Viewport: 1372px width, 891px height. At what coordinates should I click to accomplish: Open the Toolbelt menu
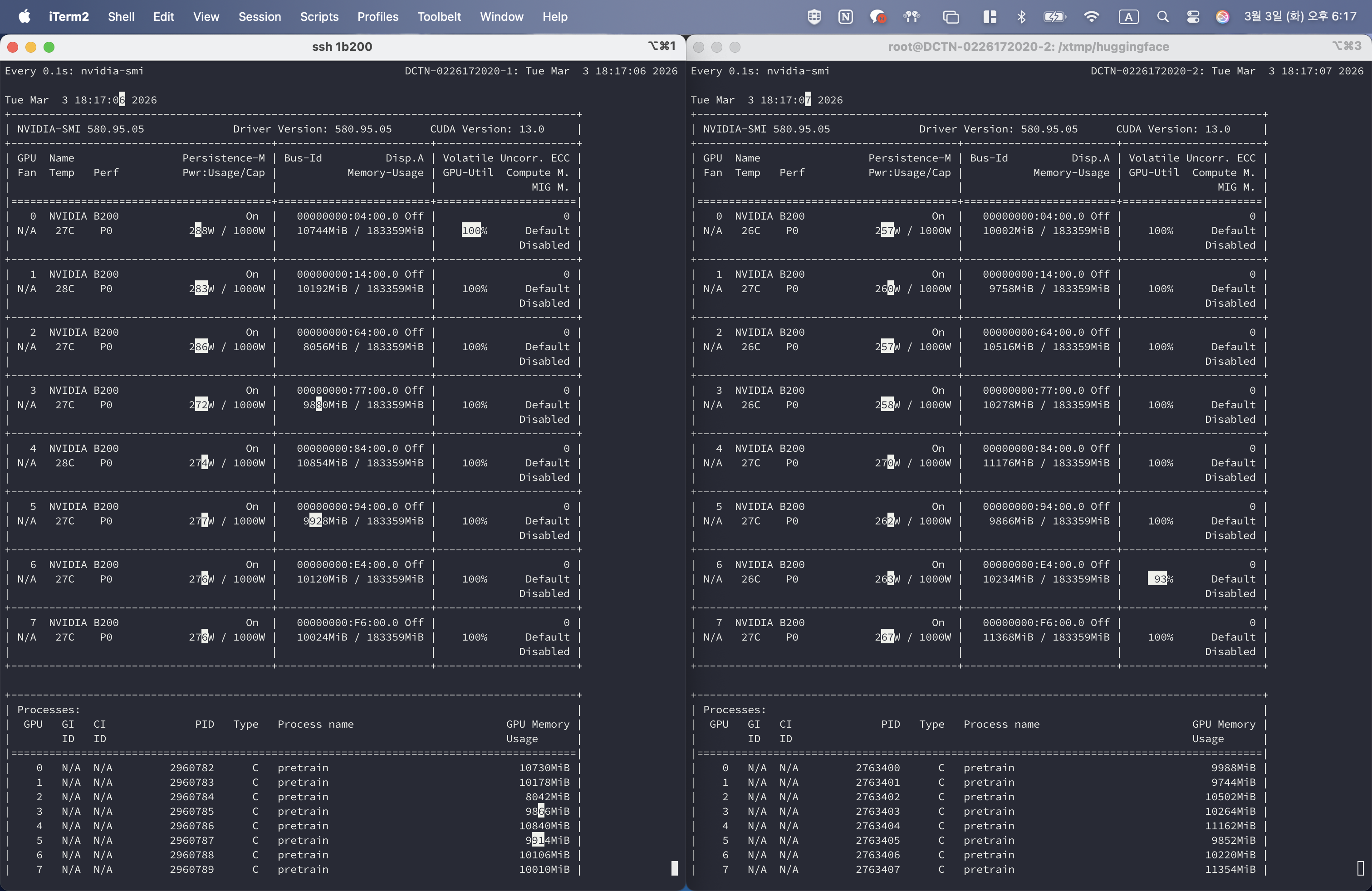point(439,17)
